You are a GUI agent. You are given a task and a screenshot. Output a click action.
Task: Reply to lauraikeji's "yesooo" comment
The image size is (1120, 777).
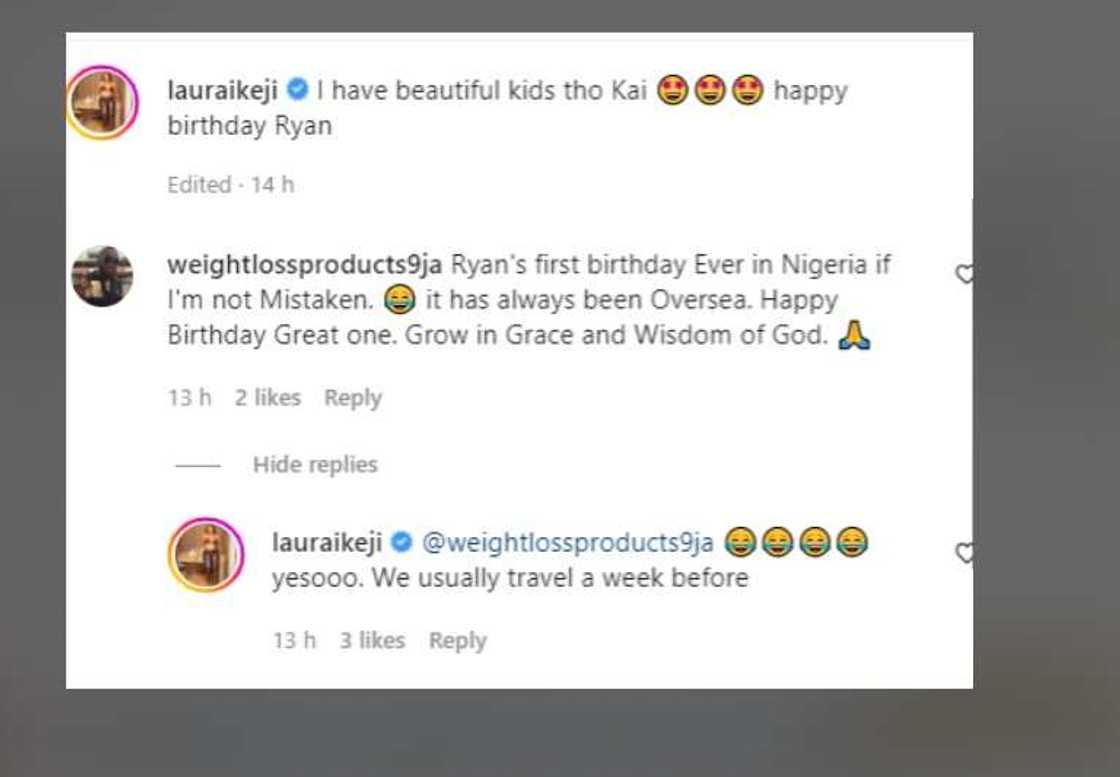[457, 641]
